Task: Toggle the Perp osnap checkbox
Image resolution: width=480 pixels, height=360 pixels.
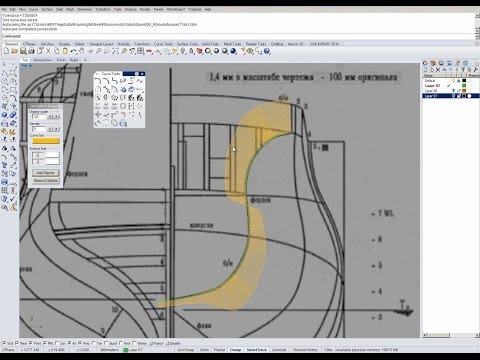Action: point(80,343)
